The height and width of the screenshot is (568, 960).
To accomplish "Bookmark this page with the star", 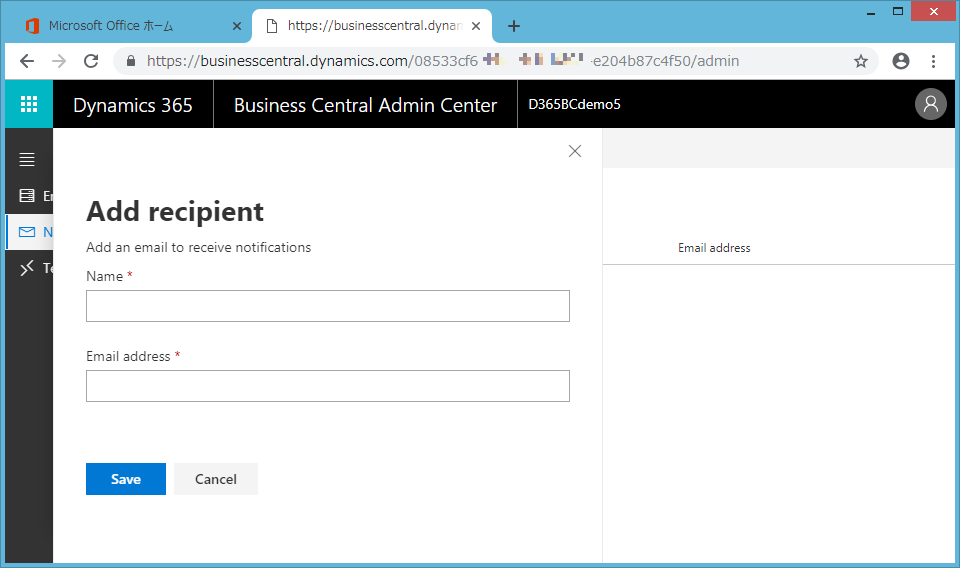I will coord(861,61).
